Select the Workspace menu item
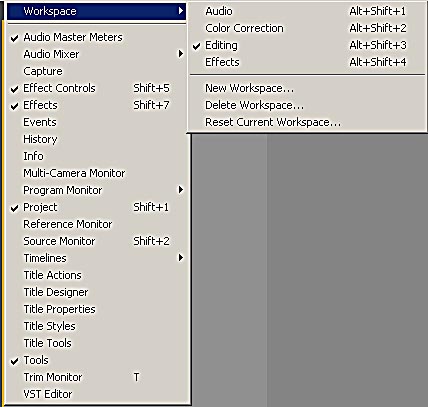Viewport: 428px width, 407px height. (x=97, y=11)
